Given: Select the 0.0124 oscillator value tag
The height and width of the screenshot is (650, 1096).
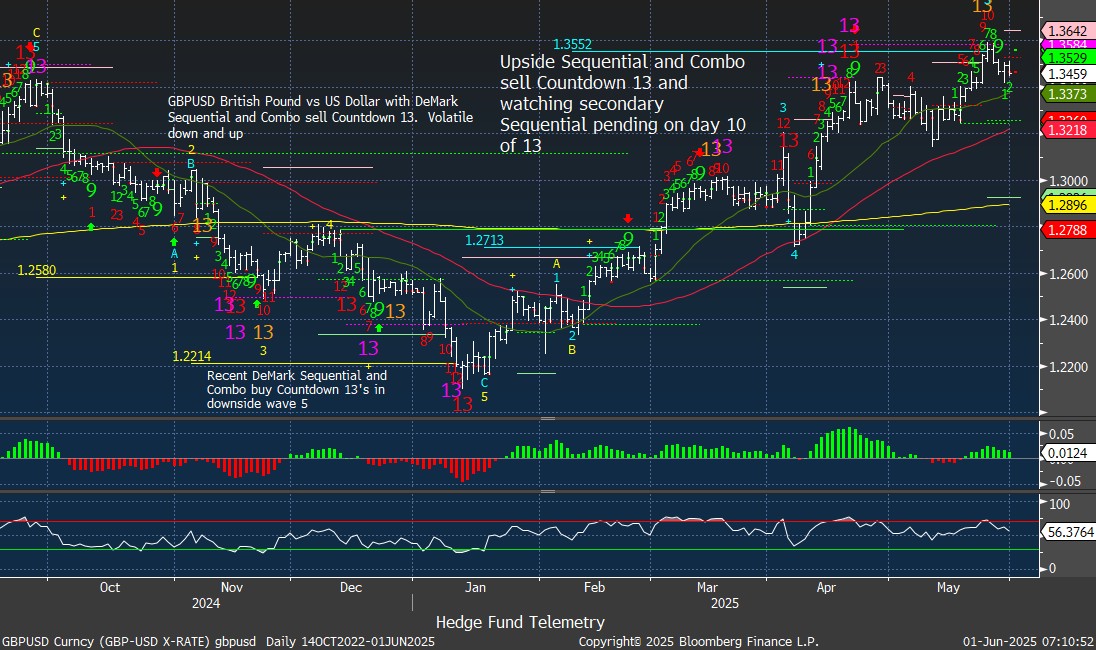Looking at the screenshot, I should coord(1068,454).
